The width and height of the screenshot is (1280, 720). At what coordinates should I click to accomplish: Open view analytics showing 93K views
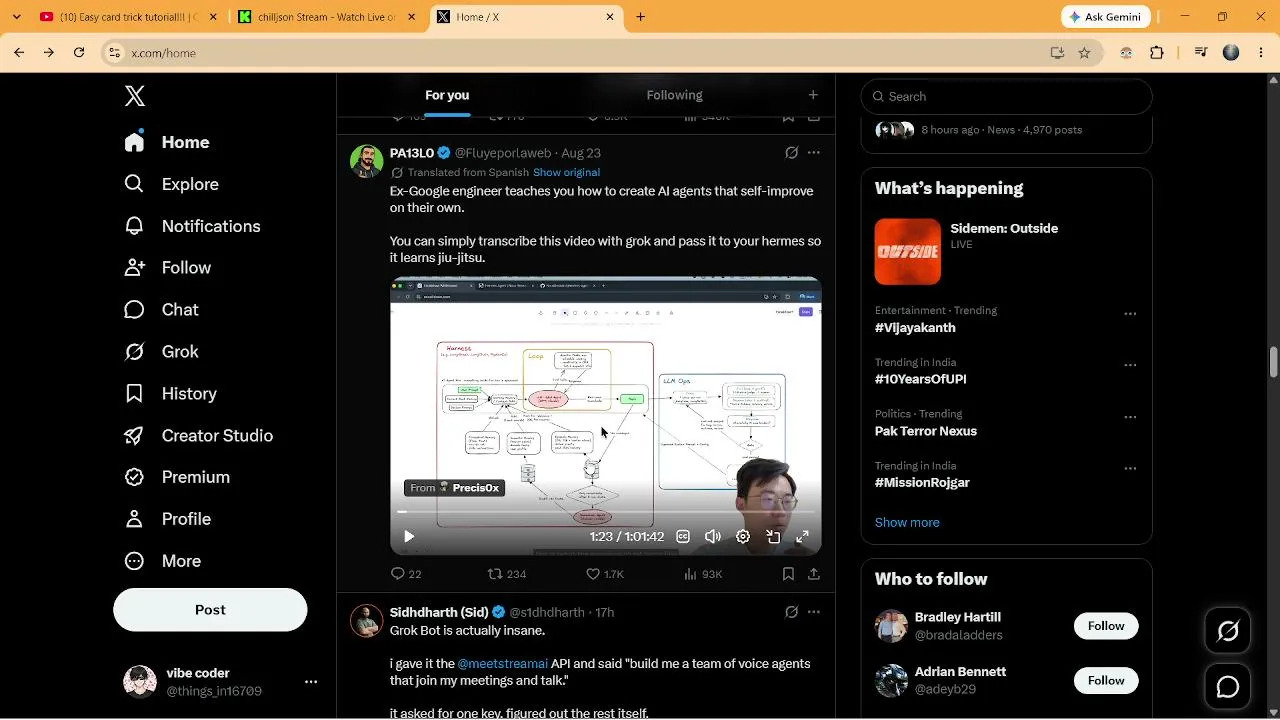pyautogui.click(x=702, y=574)
